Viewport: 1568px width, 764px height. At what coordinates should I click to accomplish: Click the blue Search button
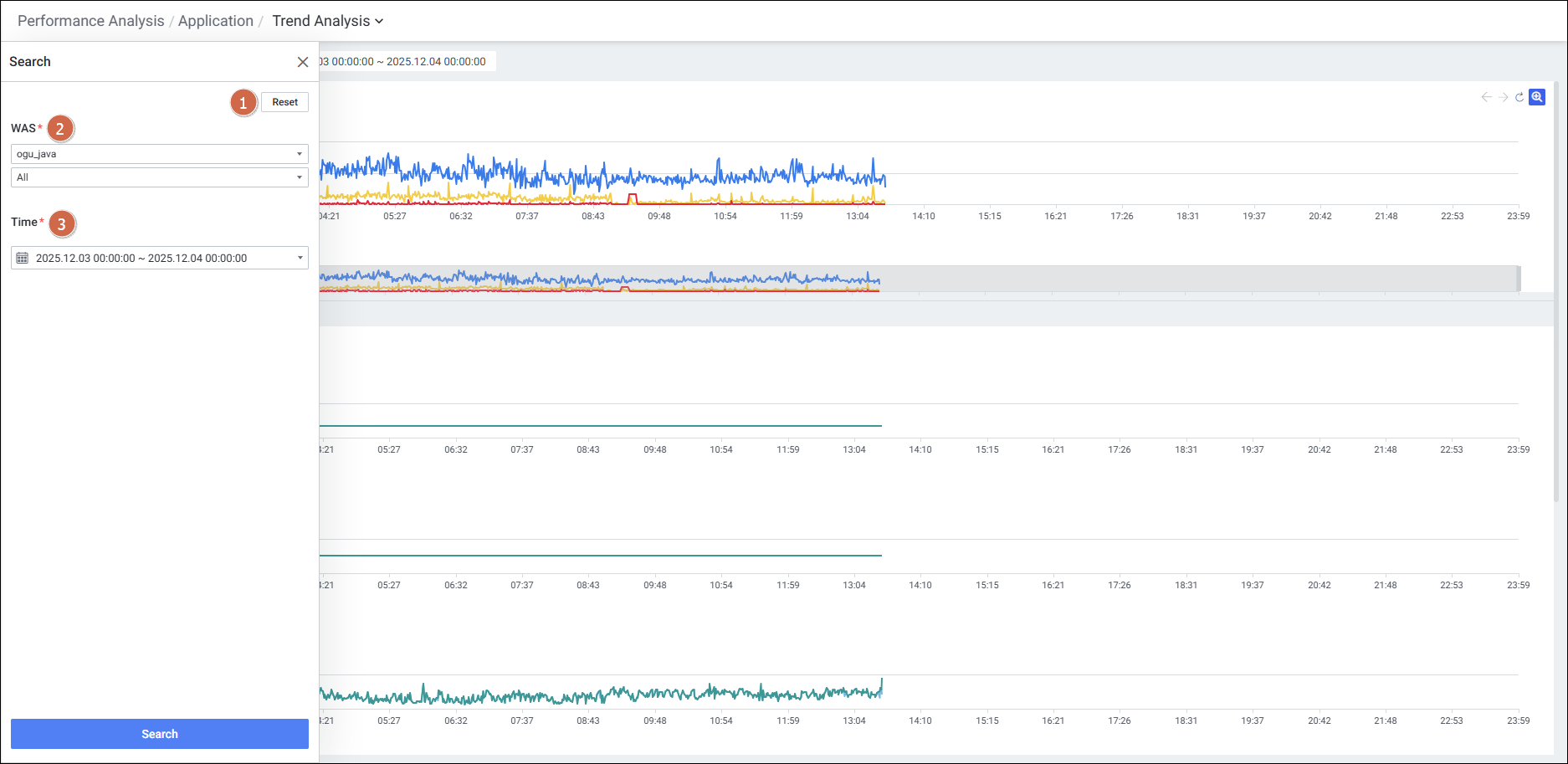tap(159, 734)
